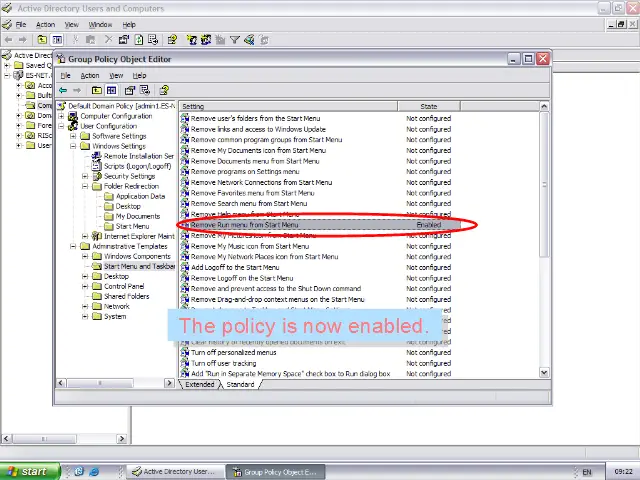Image resolution: width=640 pixels, height=480 pixels.
Task: Click right arrow of policy tree horizontal scrollbar
Action: click(x=169, y=383)
